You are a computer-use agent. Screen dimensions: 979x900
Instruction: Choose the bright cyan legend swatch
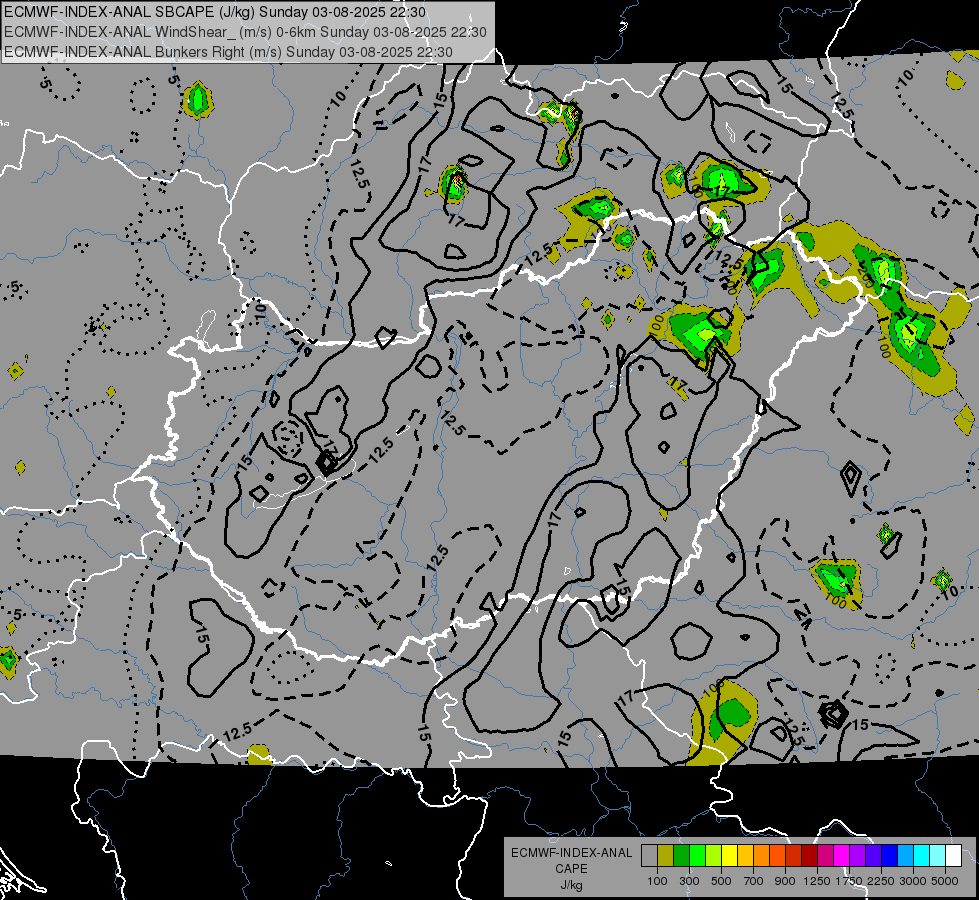pyautogui.click(x=922, y=856)
